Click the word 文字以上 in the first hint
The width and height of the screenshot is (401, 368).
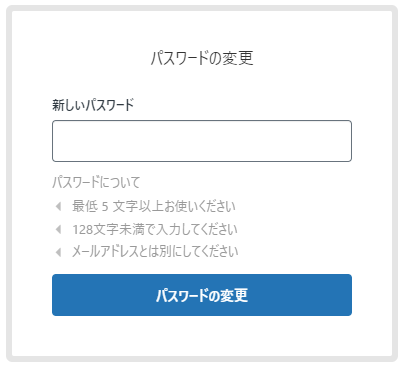tap(138, 206)
